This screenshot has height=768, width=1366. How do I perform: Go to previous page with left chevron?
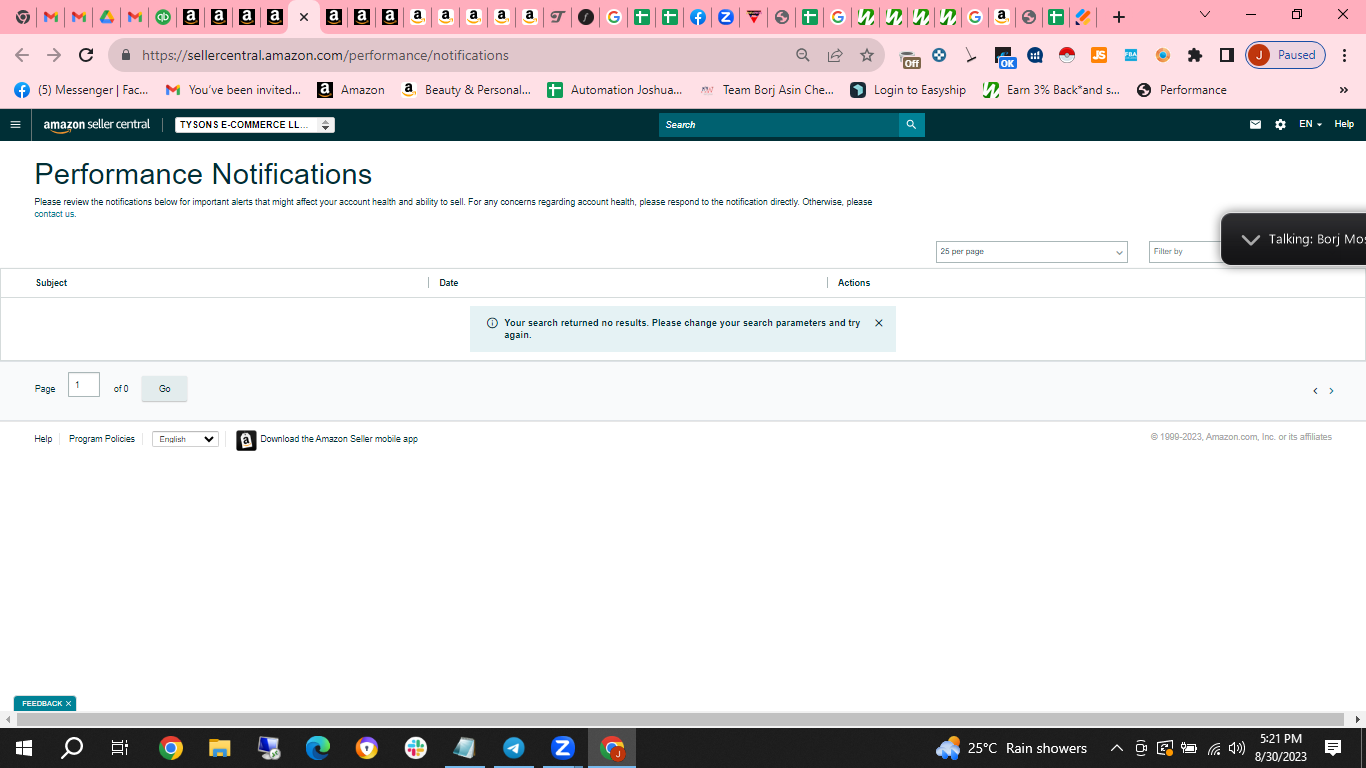[1315, 391]
